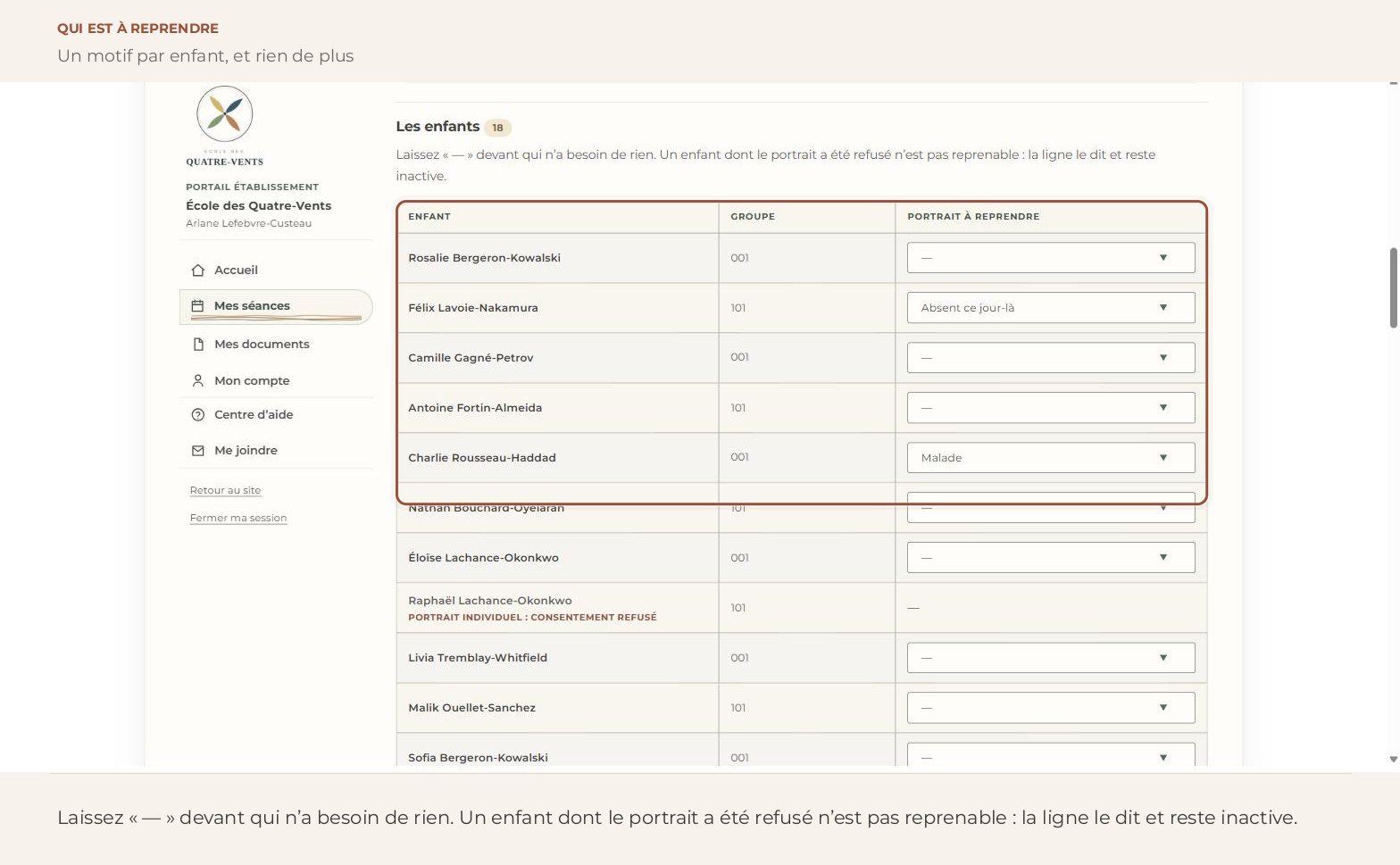The image size is (1400, 865).
Task: Open the retake dropdown for Sofia Bergeron-Kowalski
Action: point(1051,754)
